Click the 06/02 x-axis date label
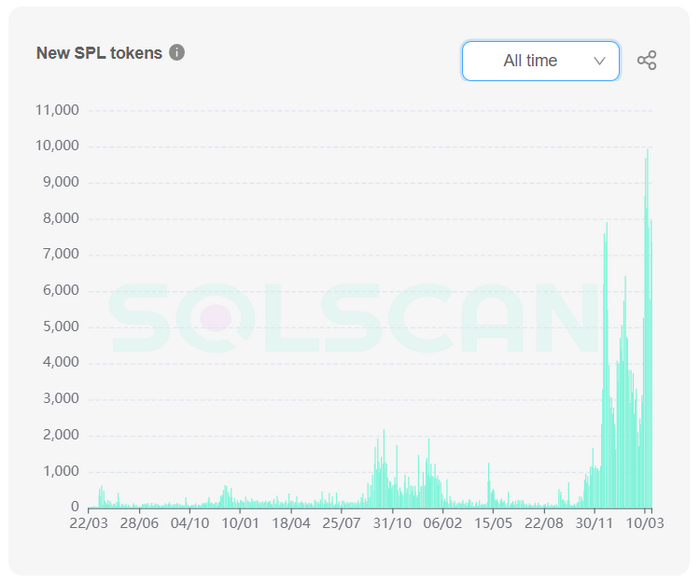The width and height of the screenshot is (700, 584). click(442, 523)
